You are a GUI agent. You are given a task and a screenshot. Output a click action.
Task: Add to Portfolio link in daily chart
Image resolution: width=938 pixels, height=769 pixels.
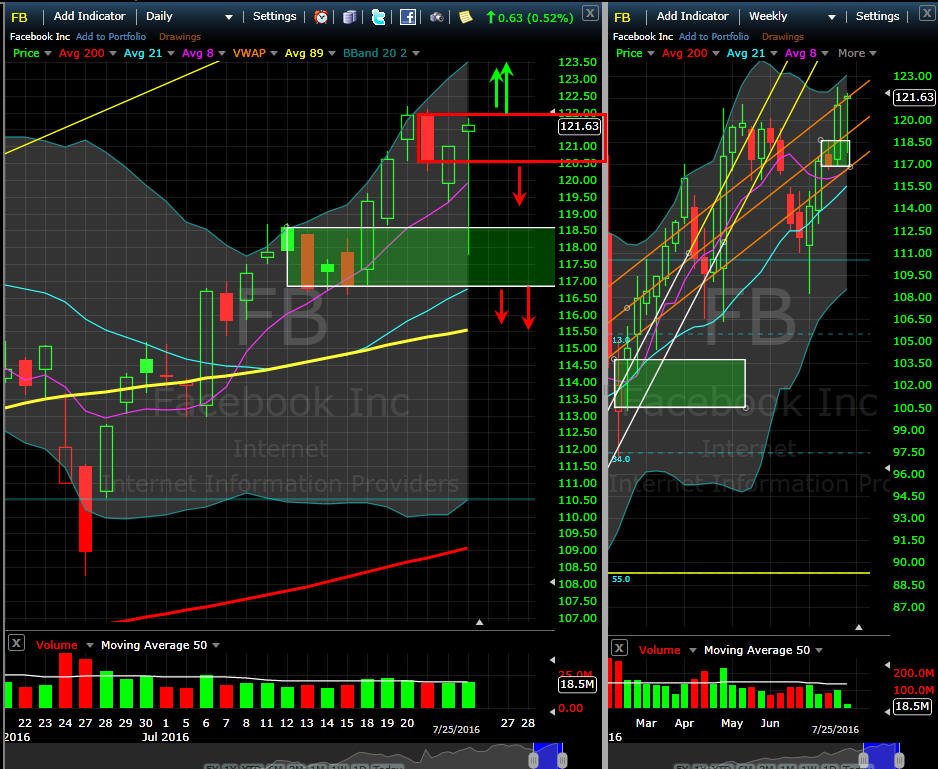click(111, 37)
